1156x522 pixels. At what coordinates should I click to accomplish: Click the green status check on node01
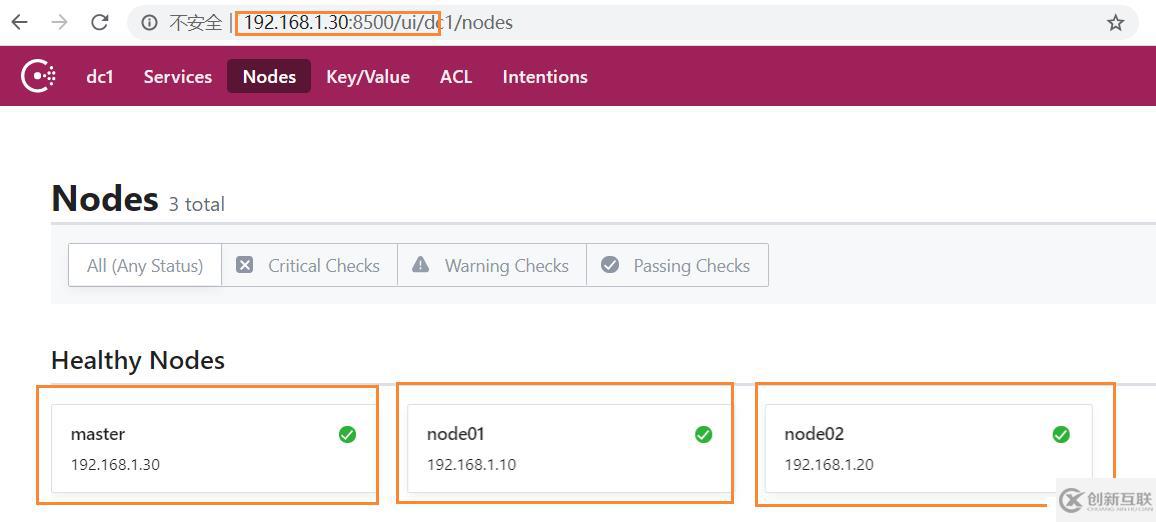[x=703, y=435]
